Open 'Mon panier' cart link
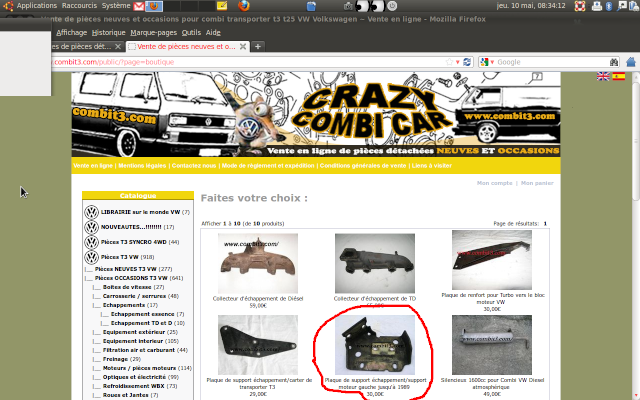The height and width of the screenshot is (400, 640). pyautogui.click(x=537, y=183)
